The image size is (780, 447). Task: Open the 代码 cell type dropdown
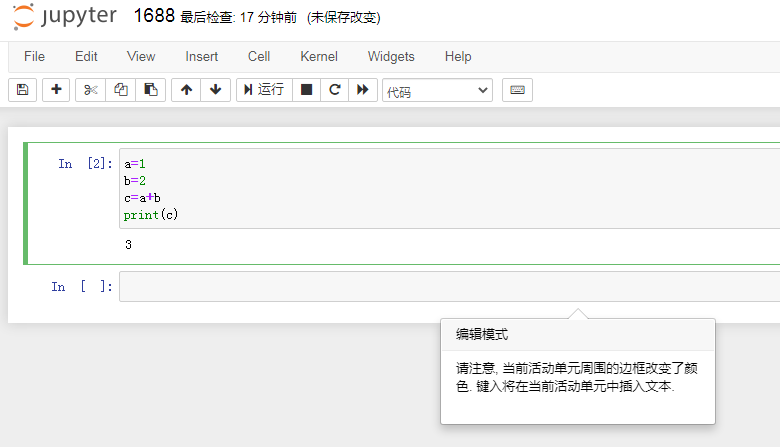tap(437, 90)
